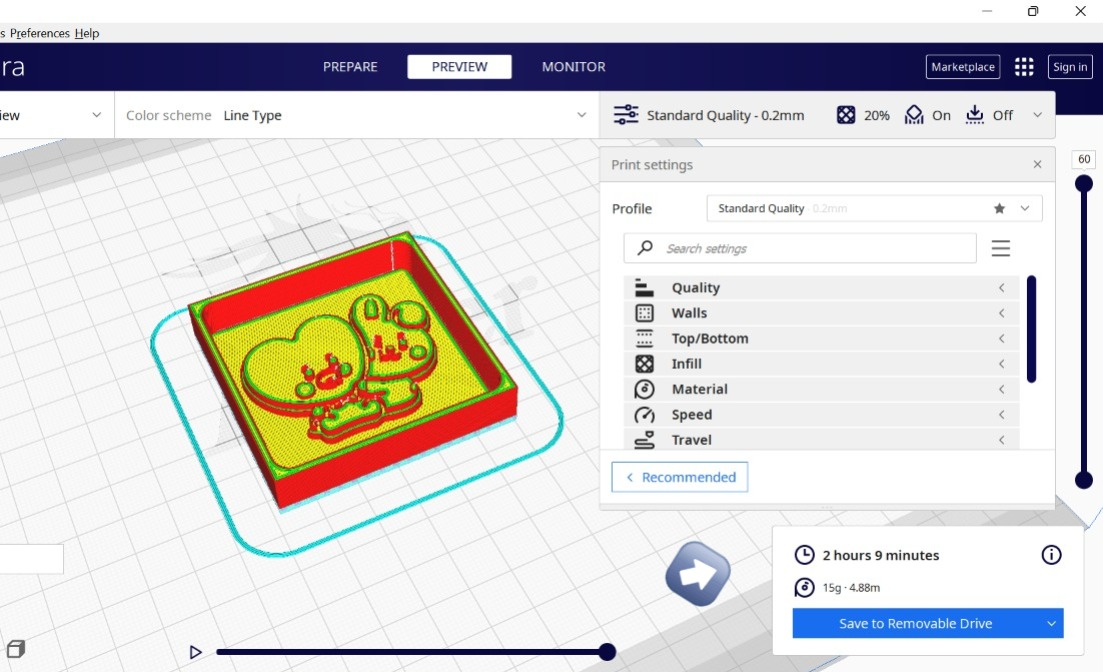Switch to the PREPARE stage
The width and height of the screenshot is (1103, 672).
[x=350, y=67]
